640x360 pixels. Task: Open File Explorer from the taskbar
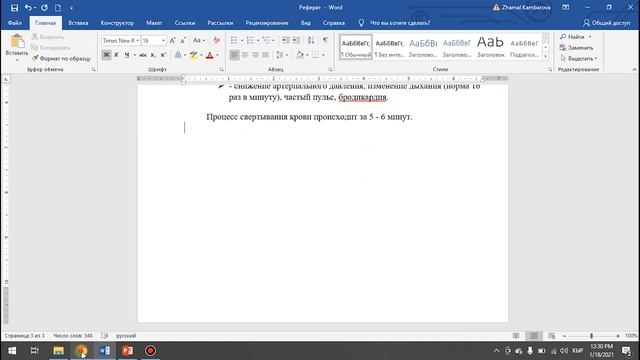click(x=58, y=351)
